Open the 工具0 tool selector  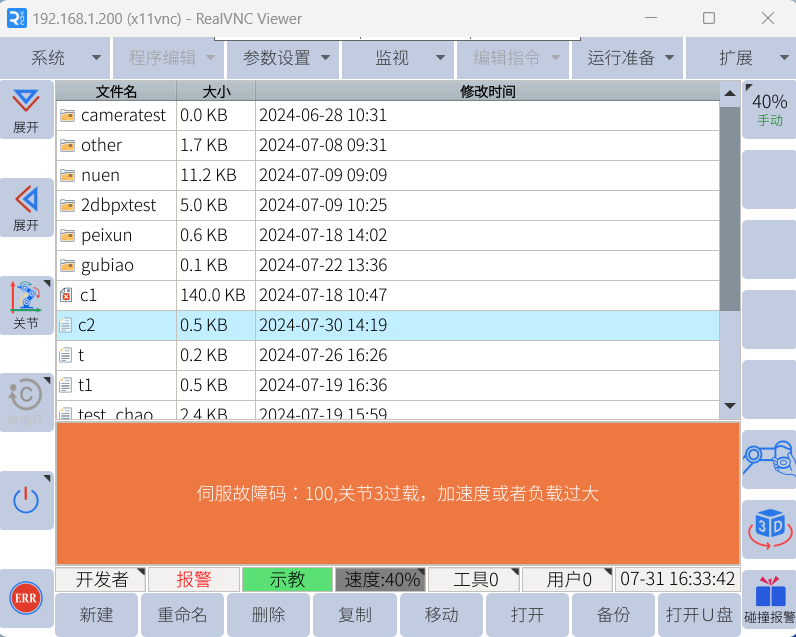[x=476, y=580]
